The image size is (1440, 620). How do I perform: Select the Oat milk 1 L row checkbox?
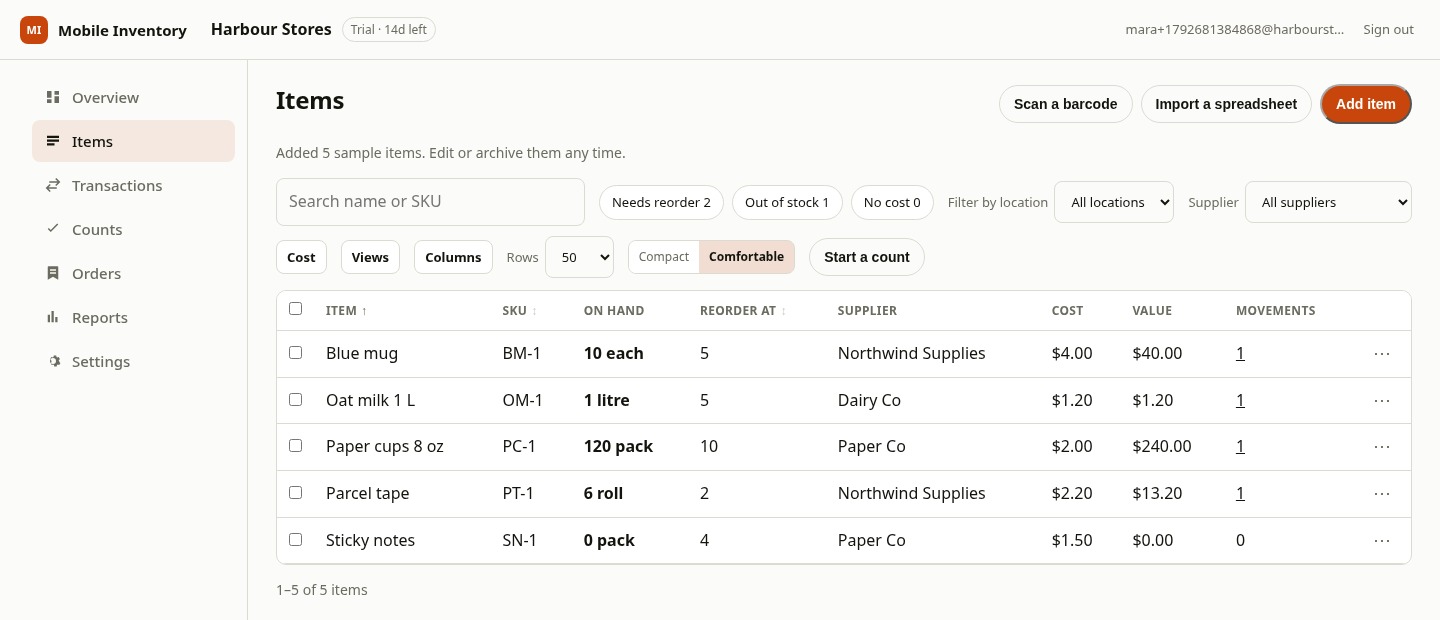tap(295, 399)
